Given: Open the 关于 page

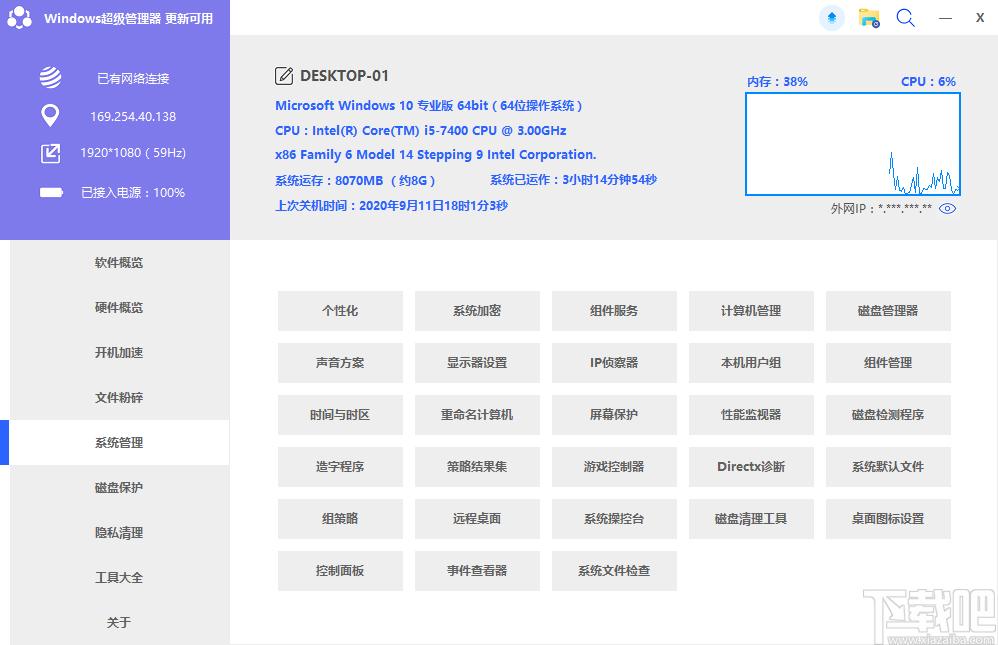Looking at the screenshot, I should pos(119,622).
